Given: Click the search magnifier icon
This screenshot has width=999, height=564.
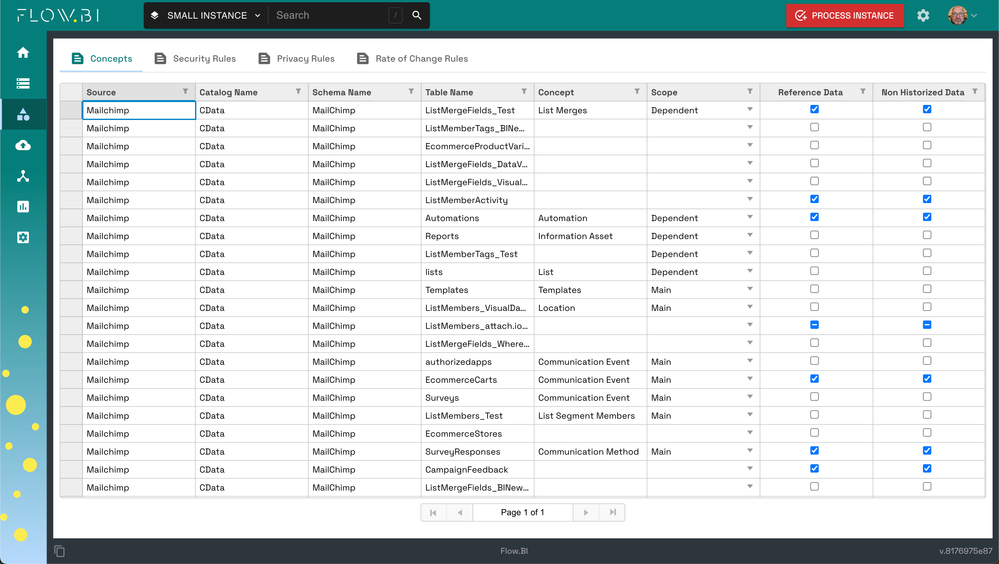Looking at the screenshot, I should [x=417, y=15].
